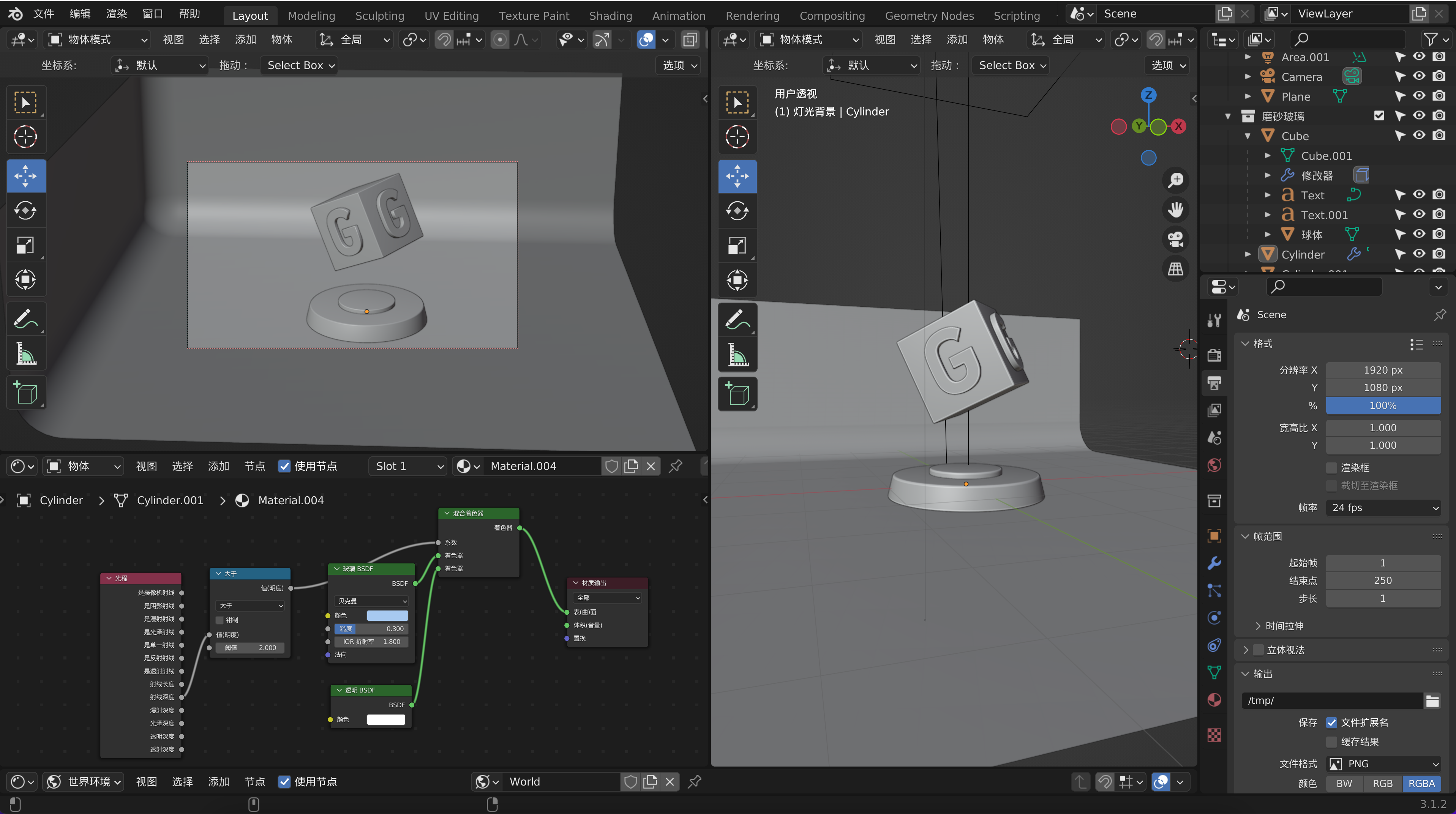Open the Texture properties tab
This screenshot has width=1456, height=814.
point(1214,734)
